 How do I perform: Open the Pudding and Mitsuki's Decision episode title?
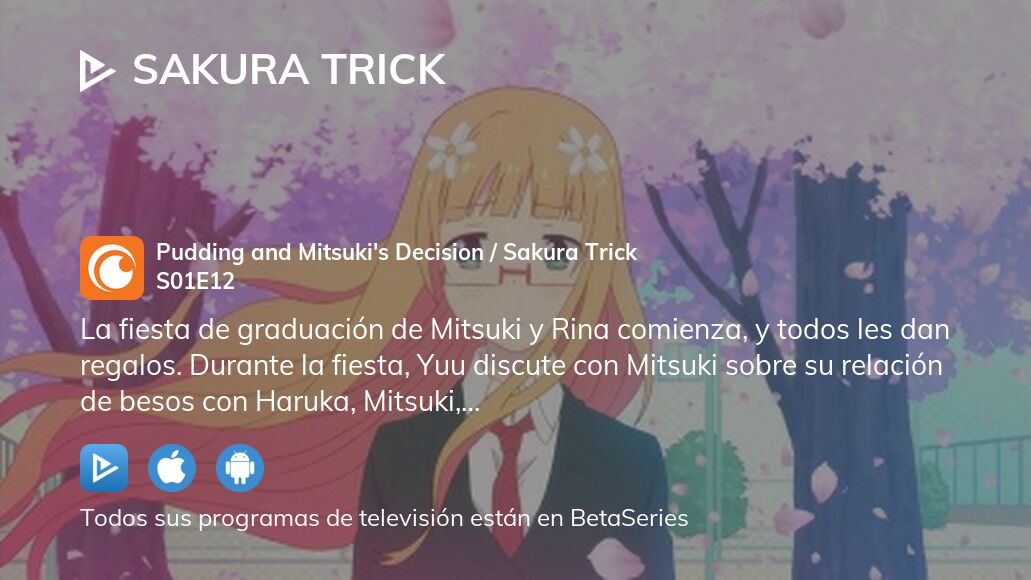(x=320, y=253)
